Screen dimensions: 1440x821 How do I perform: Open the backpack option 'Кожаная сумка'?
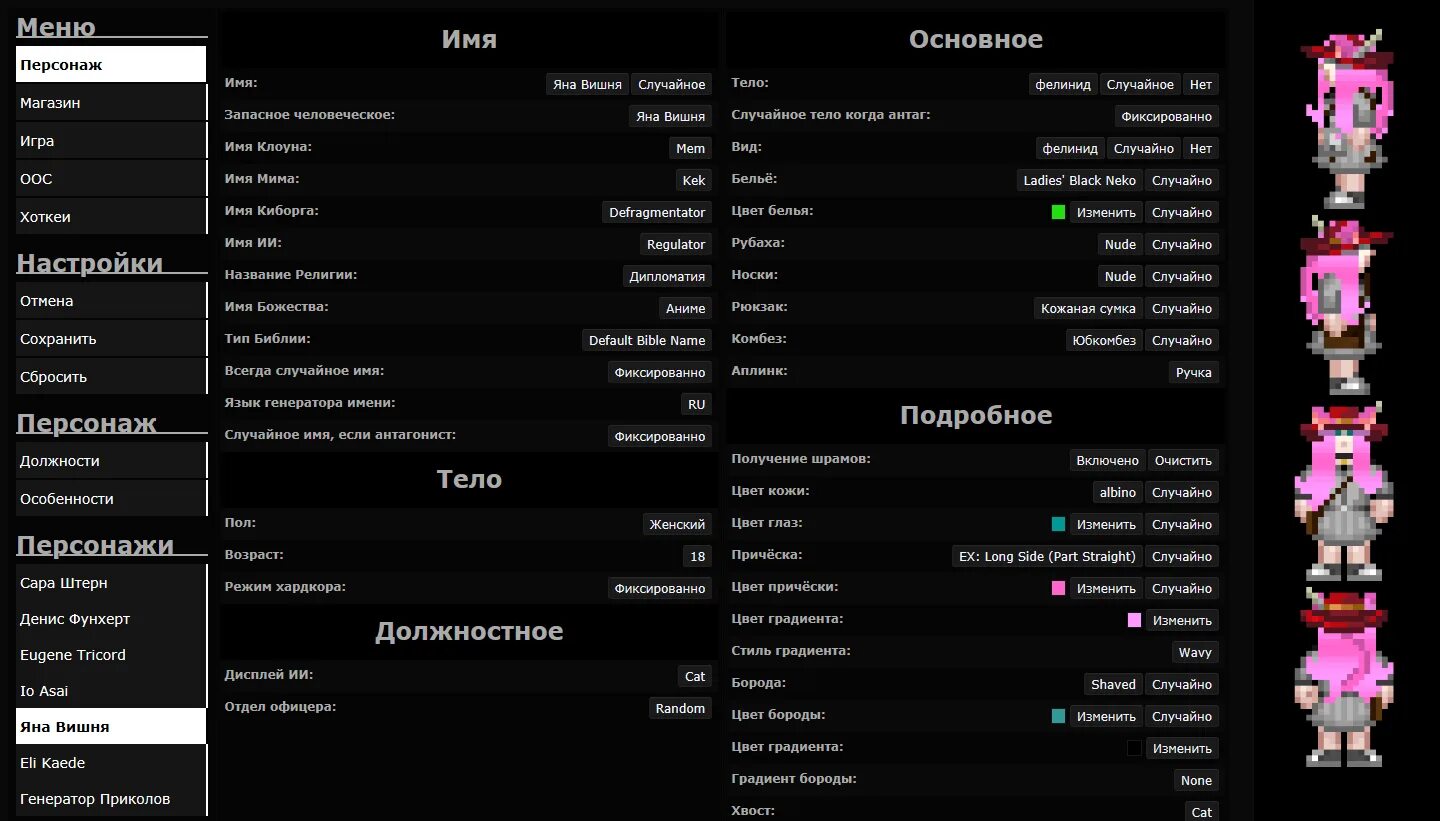click(1088, 309)
